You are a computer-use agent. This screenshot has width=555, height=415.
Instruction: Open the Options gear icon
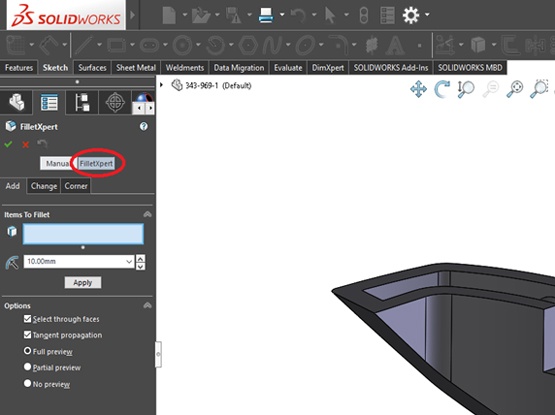click(411, 15)
